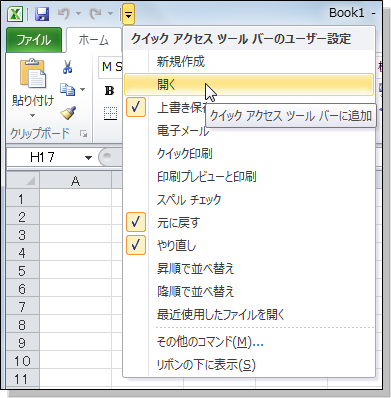Viewport: 391px width, 398px height.
Task: Choose 新規作成 from the menu
Action: [x=249, y=62]
